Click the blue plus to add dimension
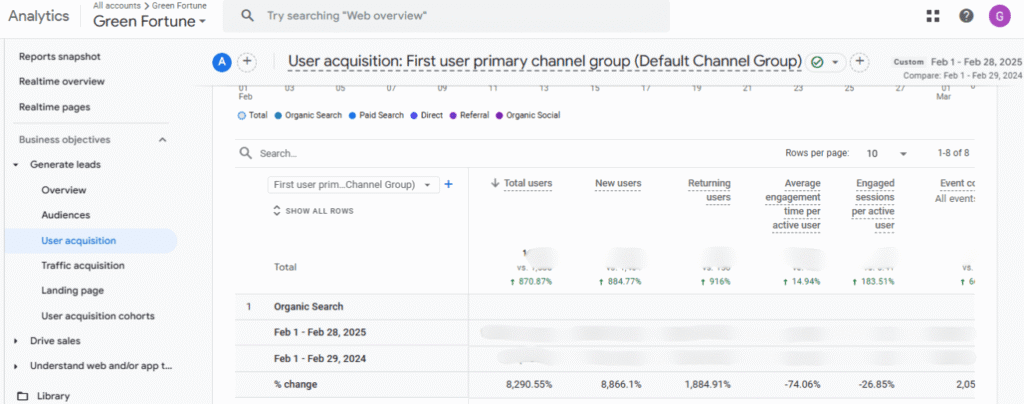1024x404 pixels. click(449, 184)
